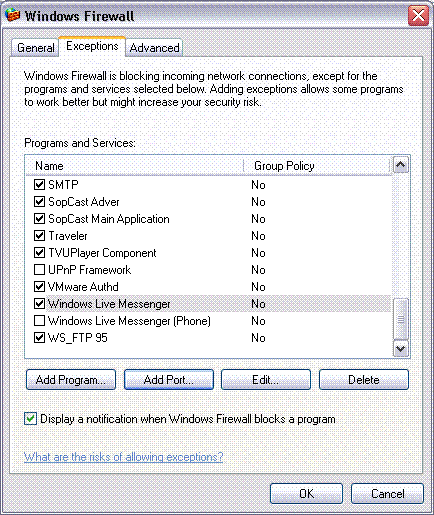The height and width of the screenshot is (515, 434).
Task: Click the vertical scrollbar thumb in the list
Action: pyautogui.click(x=400, y=319)
